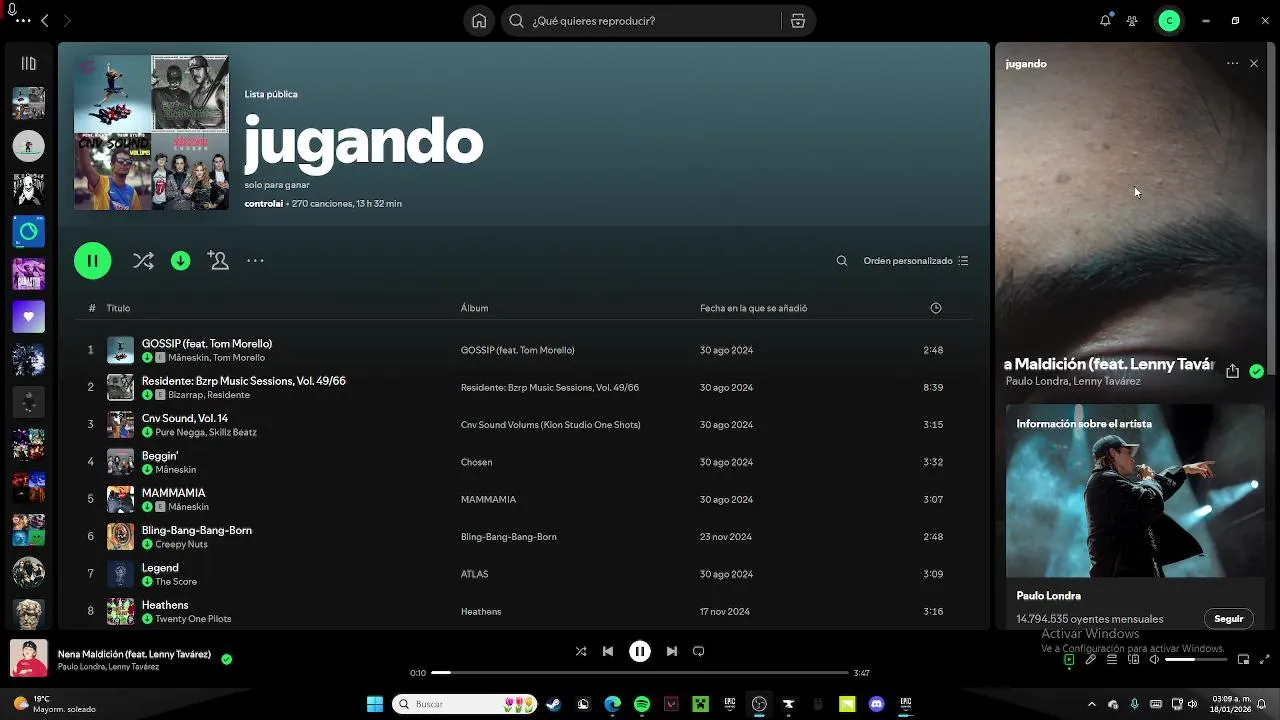The width and height of the screenshot is (1280, 720).
Task: Open Connect to a device
Action: [x=1133, y=660]
